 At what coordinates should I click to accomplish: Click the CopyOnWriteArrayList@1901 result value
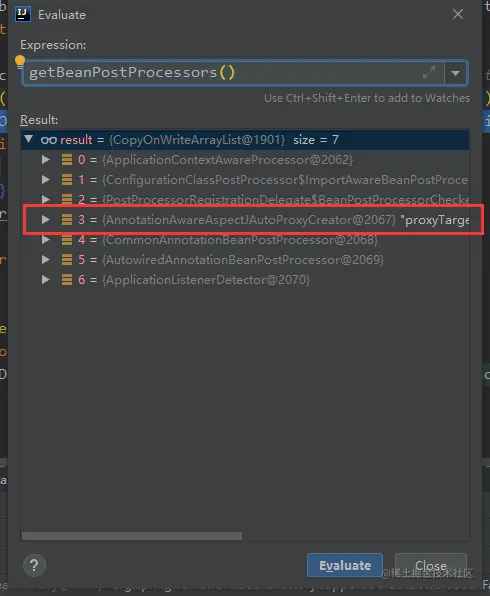197,139
